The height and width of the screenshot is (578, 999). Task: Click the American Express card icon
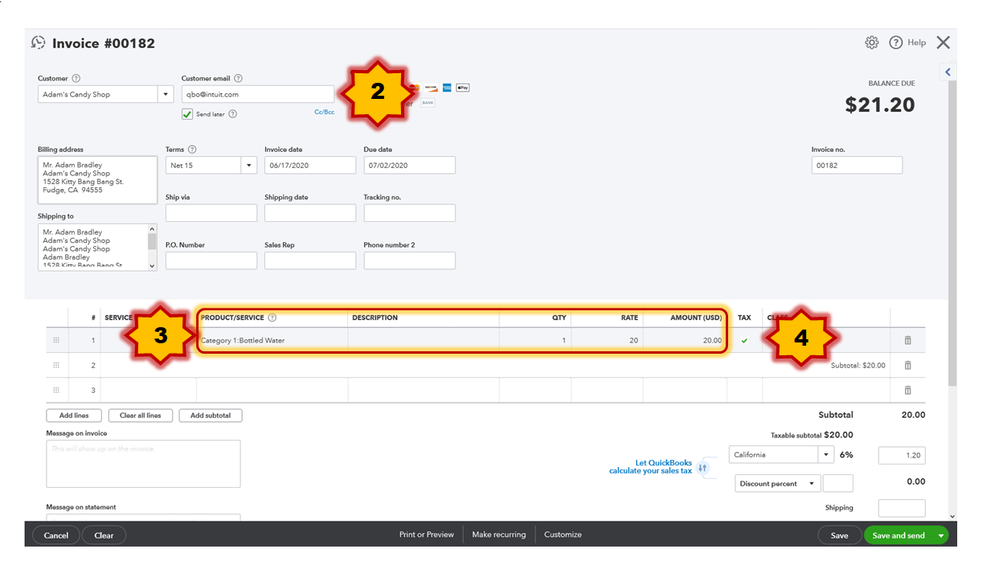pos(447,87)
